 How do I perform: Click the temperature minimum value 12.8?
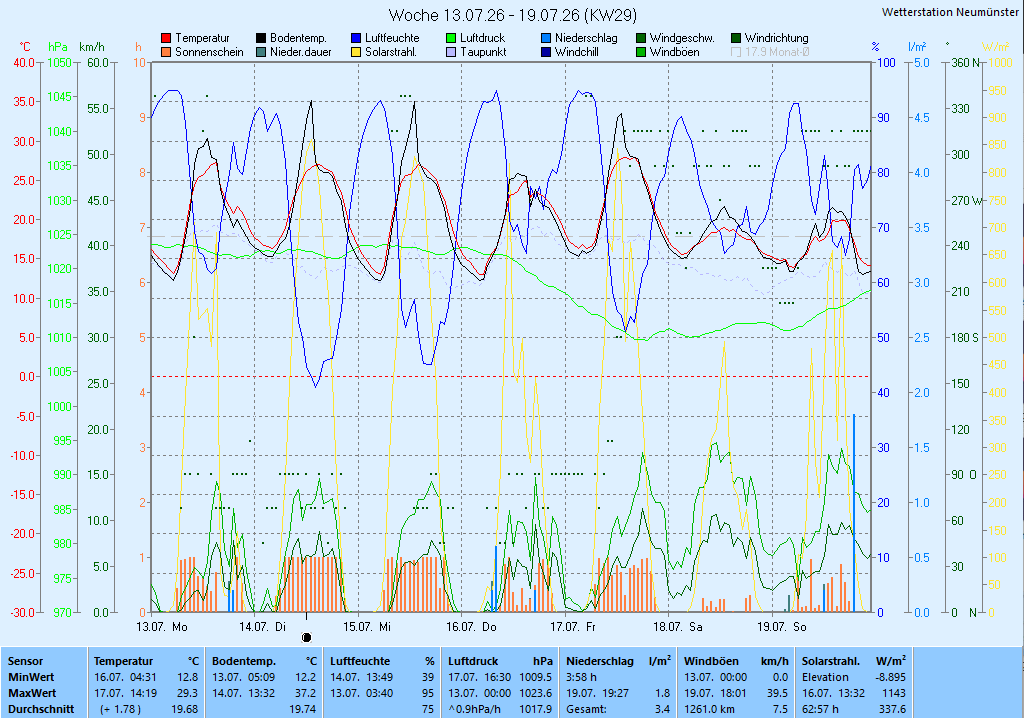(x=187, y=677)
